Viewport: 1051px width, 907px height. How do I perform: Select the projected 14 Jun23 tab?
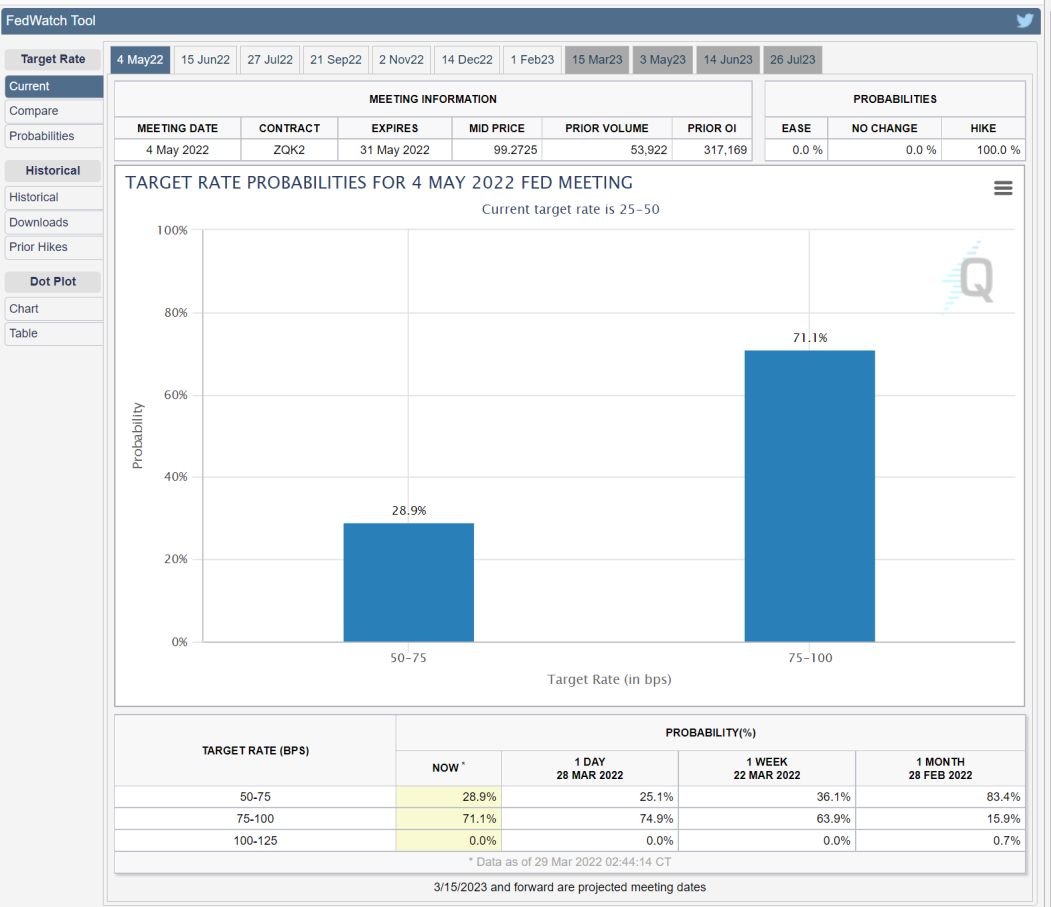click(x=728, y=60)
